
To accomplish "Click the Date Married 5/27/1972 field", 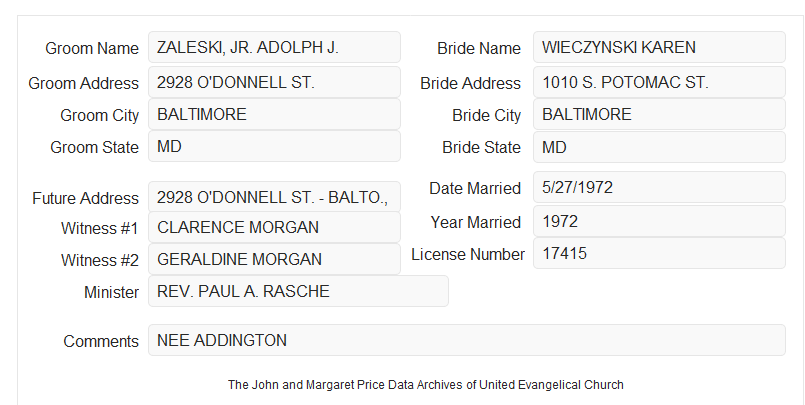I will point(659,187).
